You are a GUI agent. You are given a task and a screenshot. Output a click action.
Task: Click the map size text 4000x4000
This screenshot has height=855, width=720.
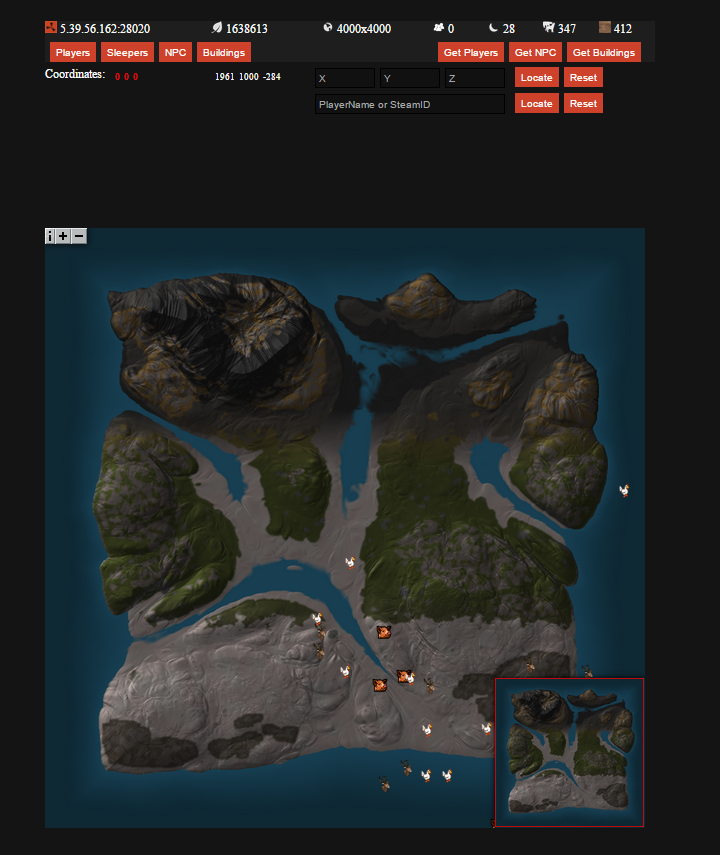point(364,28)
